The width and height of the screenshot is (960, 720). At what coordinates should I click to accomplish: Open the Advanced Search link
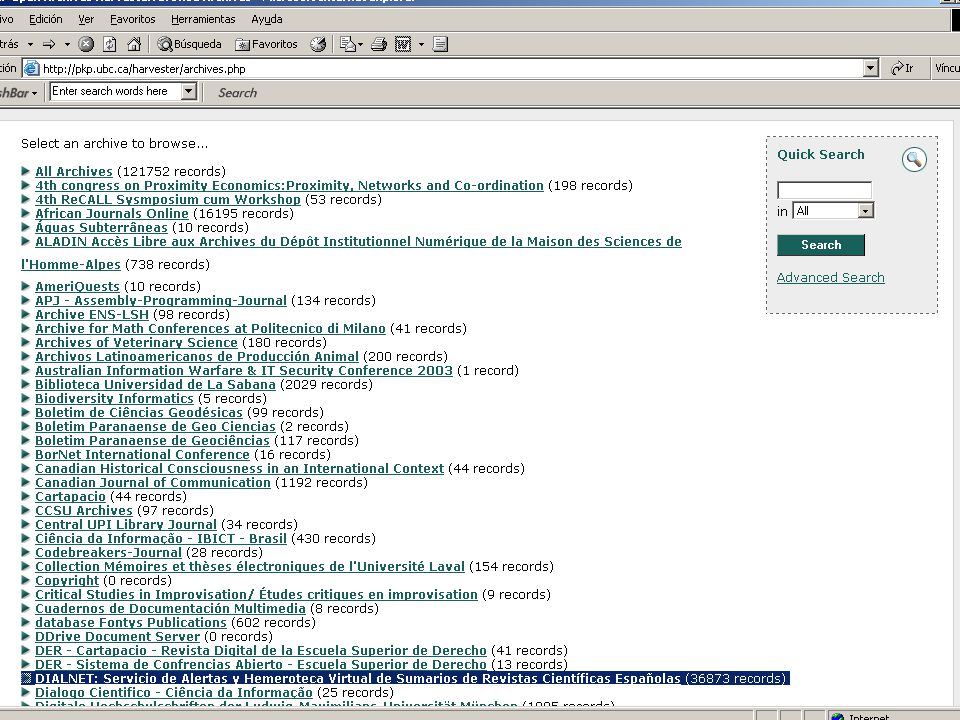click(x=830, y=277)
